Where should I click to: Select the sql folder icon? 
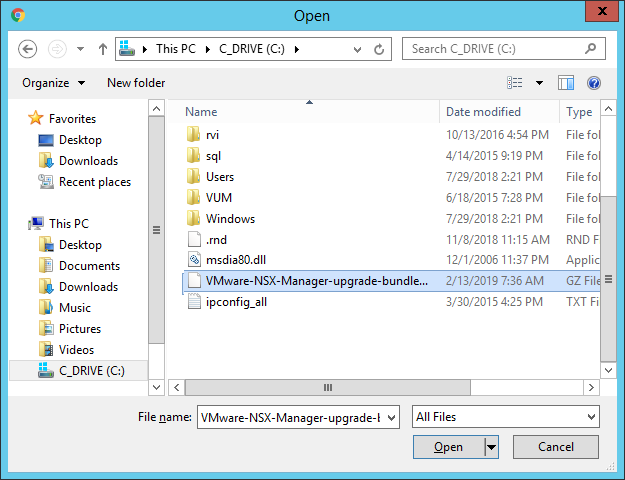coord(193,155)
